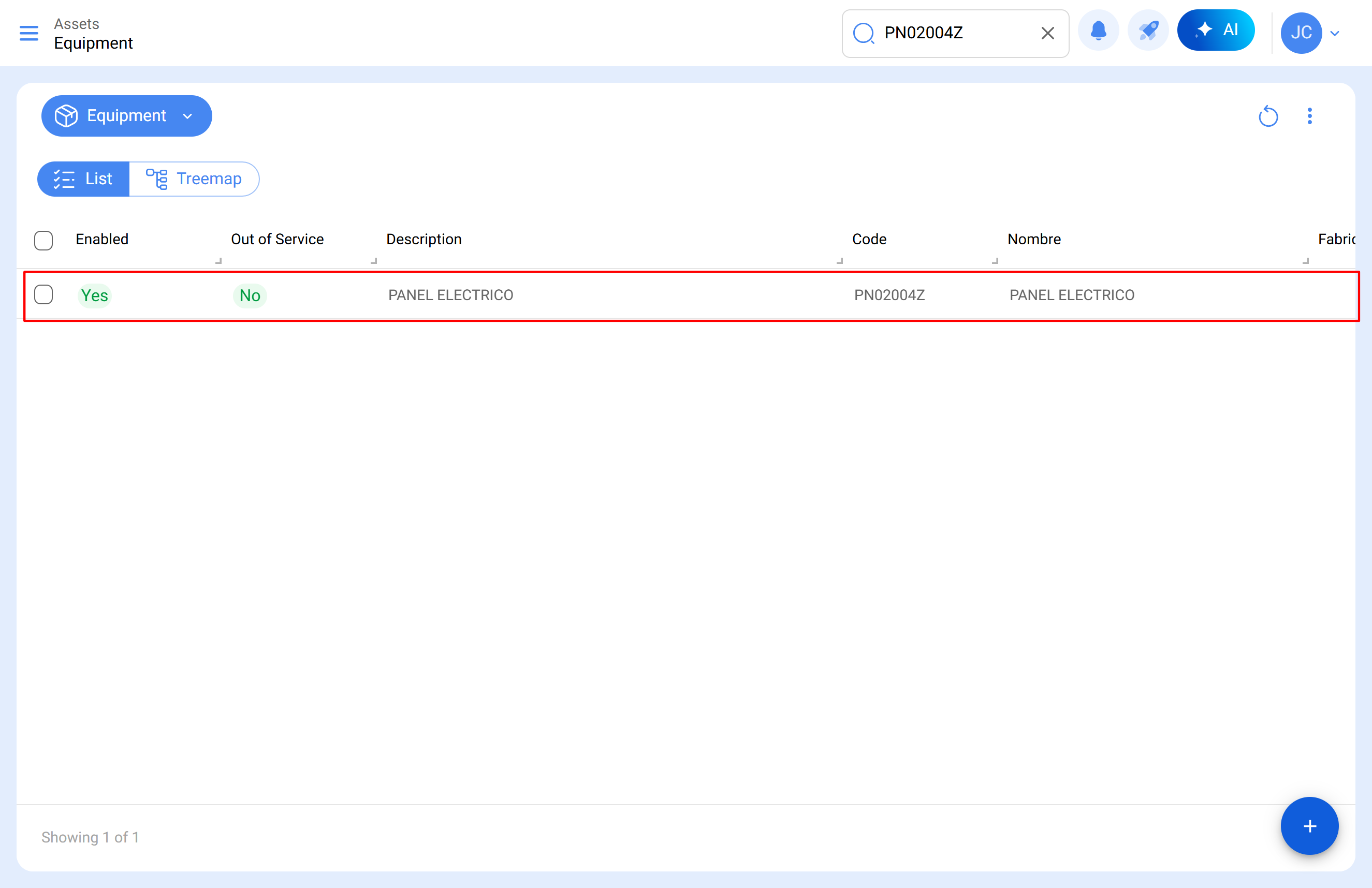Click the Description column resize handle
The height and width of the screenshot is (888, 1372).
(x=839, y=260)
